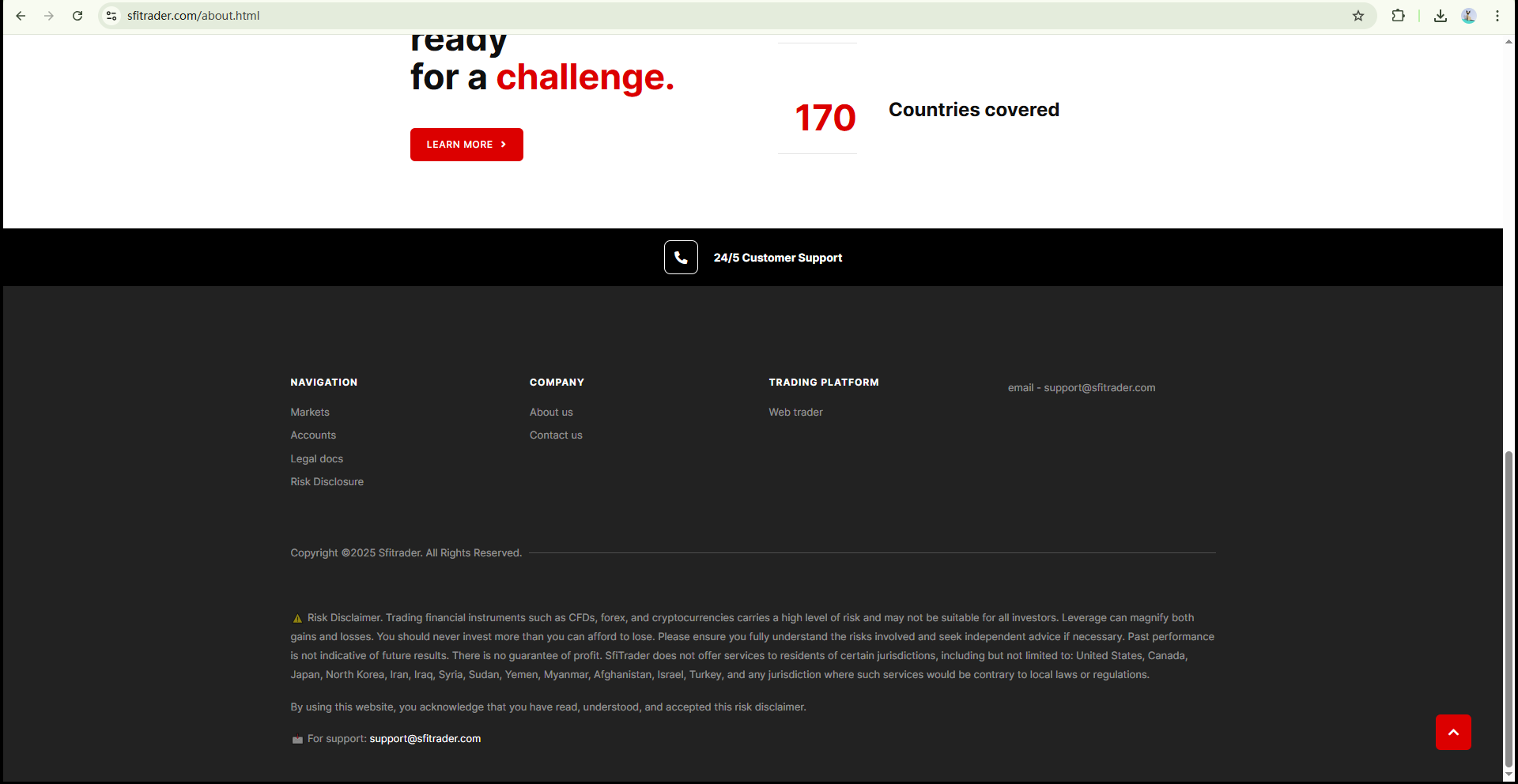This screenshot has width=1518, height=784.
Task: Click the support@sfitrader.com link in disclaimer
Action: pyautogui.click(x=425, y=739)
